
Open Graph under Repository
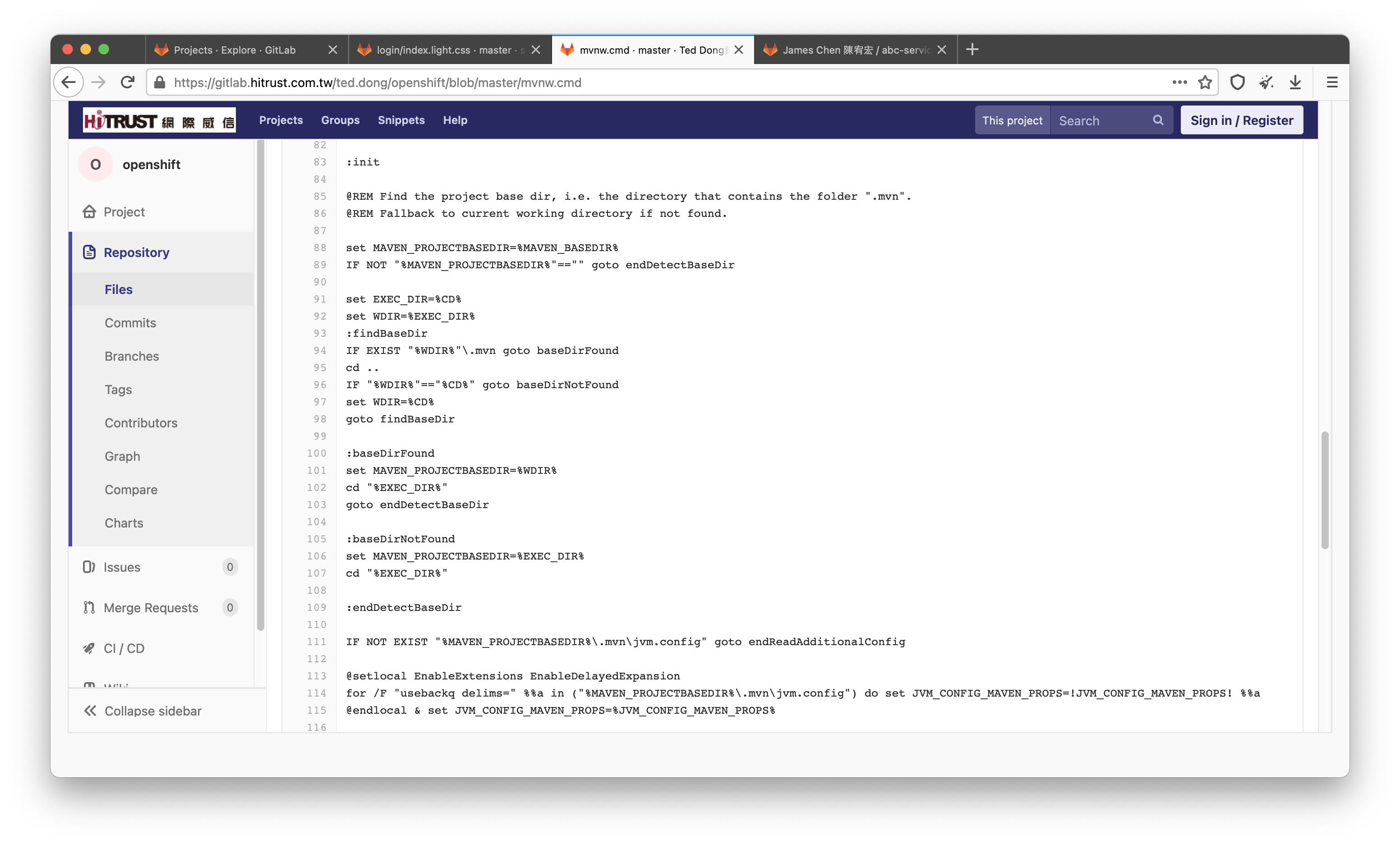tap(122, 456)
